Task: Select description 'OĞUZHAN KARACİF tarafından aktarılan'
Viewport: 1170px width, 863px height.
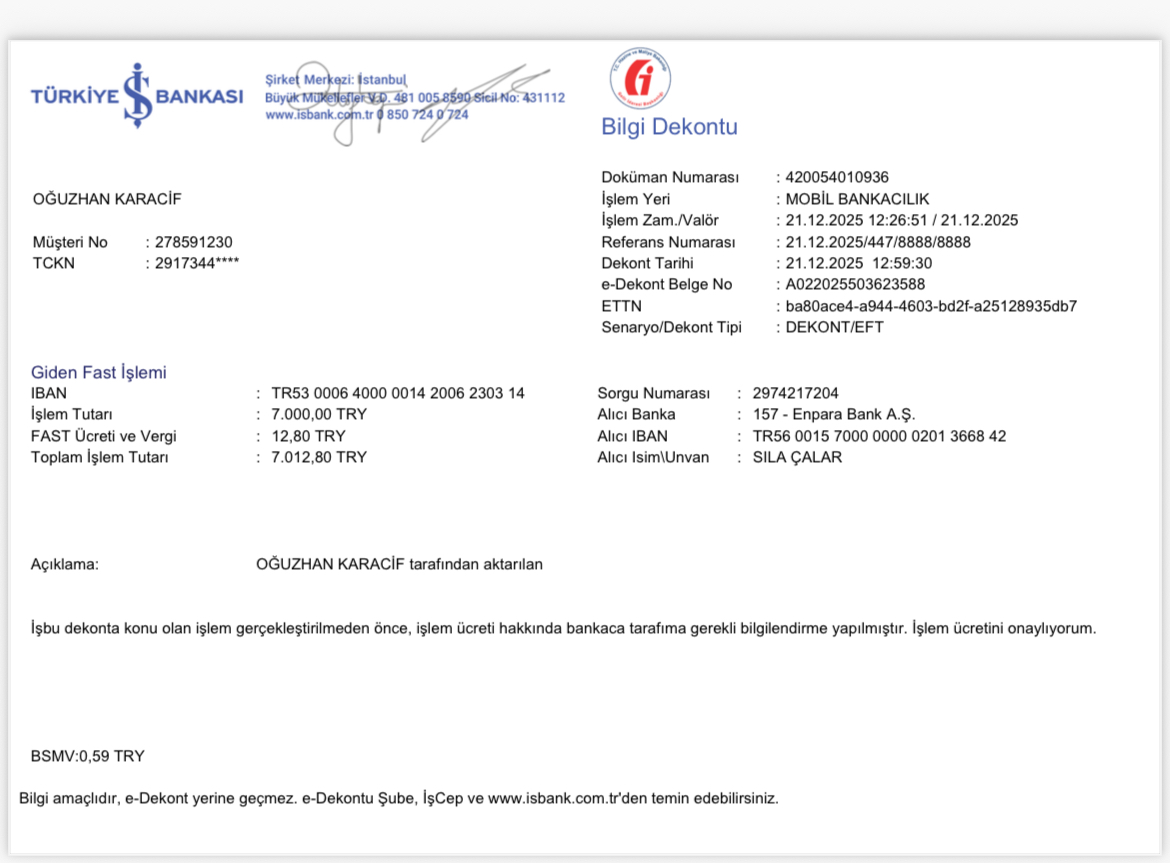Action: [399, 565]
